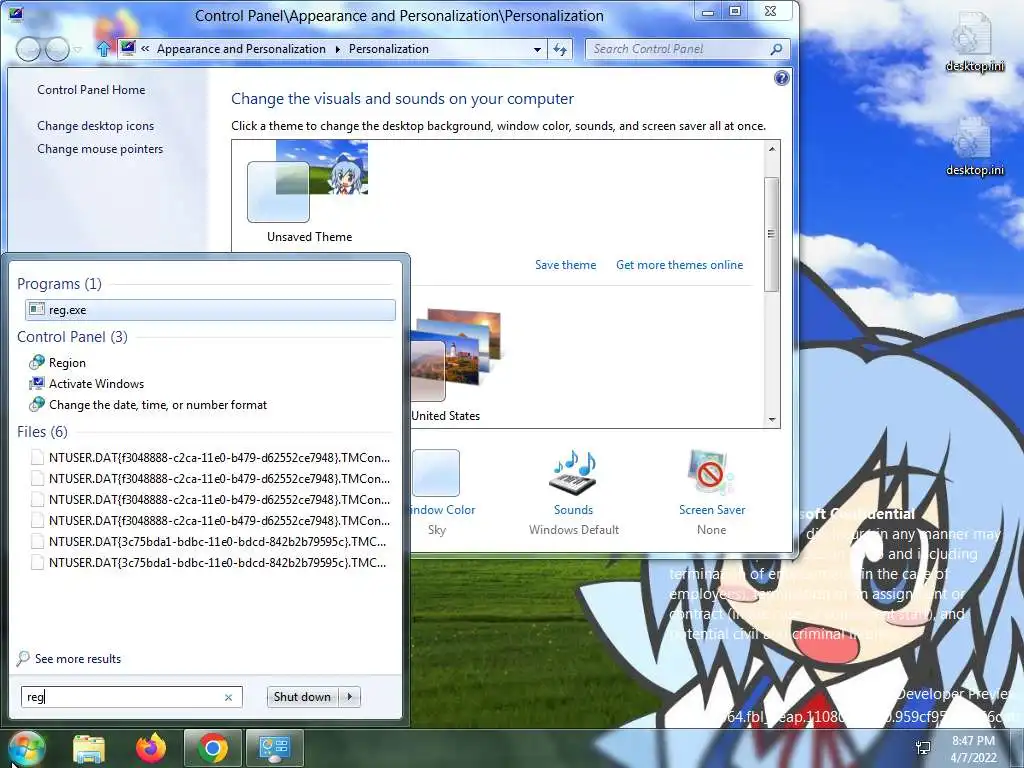Clear the Start menu search text
This screenshot has width=1024, height=768.
[228, 697]
